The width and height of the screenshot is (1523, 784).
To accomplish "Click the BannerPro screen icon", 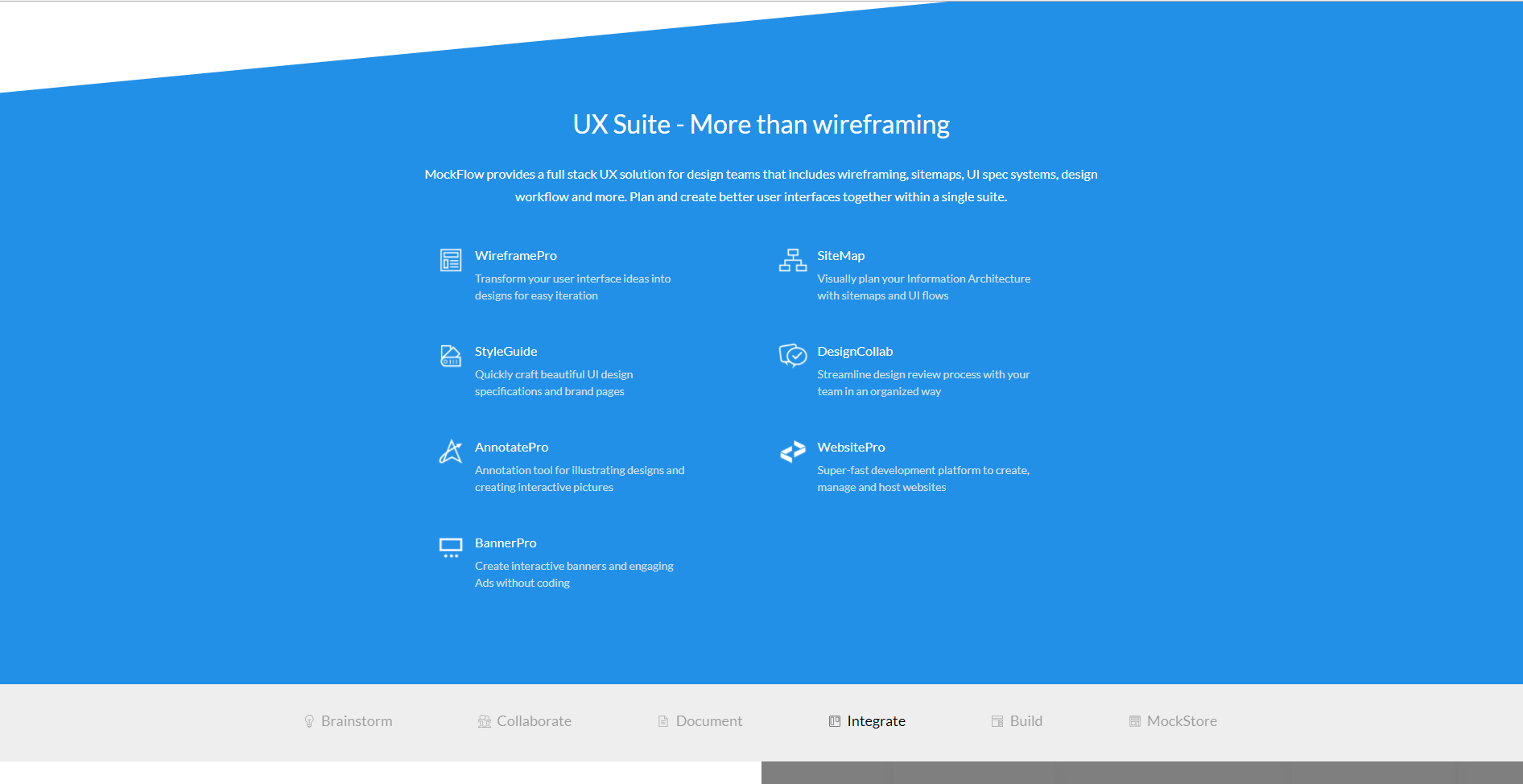I will (451, 547).
